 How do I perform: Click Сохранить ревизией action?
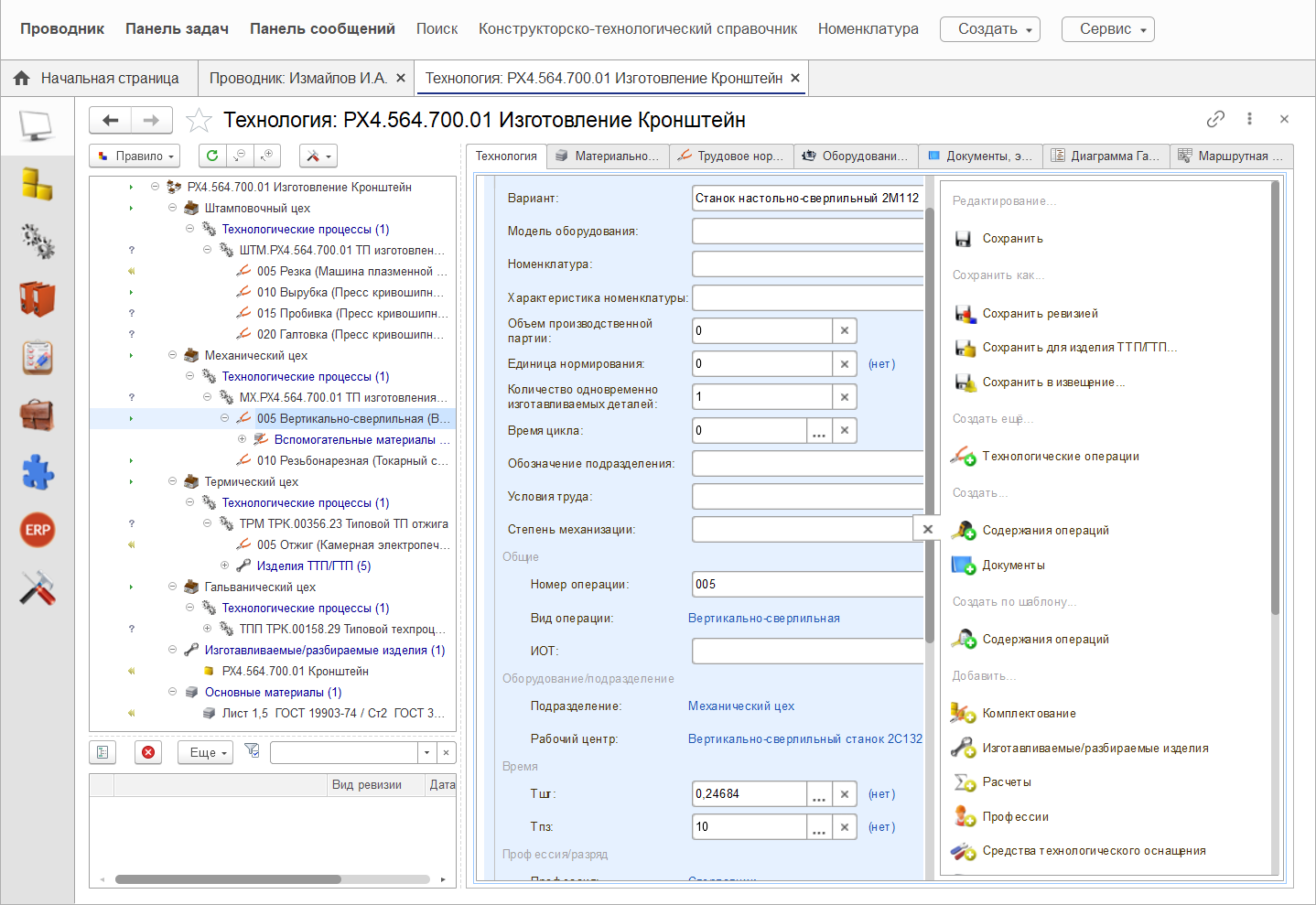pos(1040,314)
